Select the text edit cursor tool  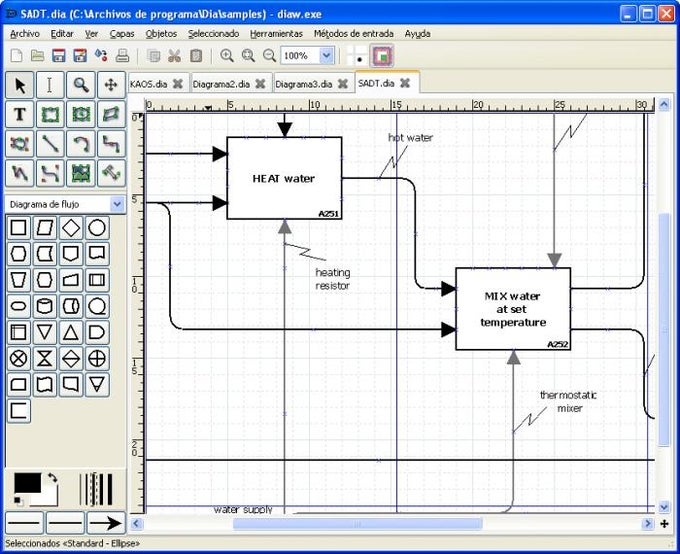50,85
